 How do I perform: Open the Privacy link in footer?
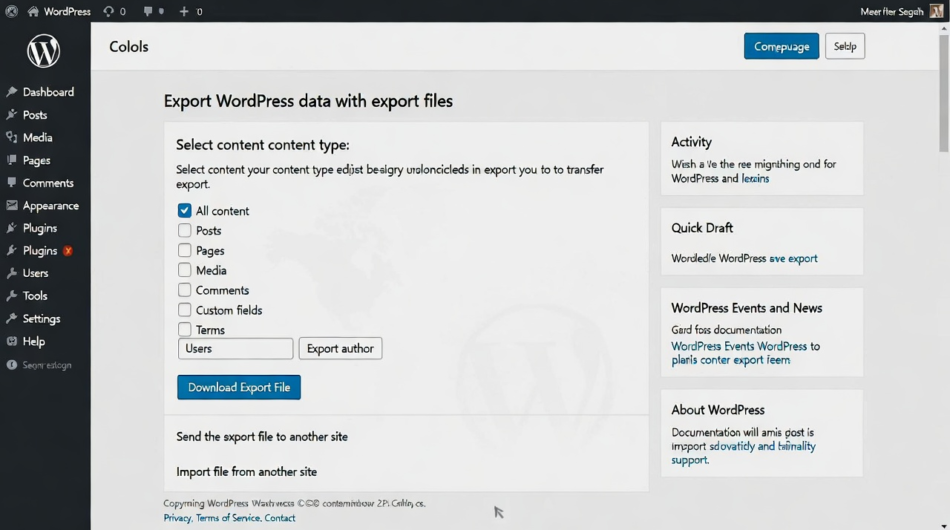tap(177, 518)
